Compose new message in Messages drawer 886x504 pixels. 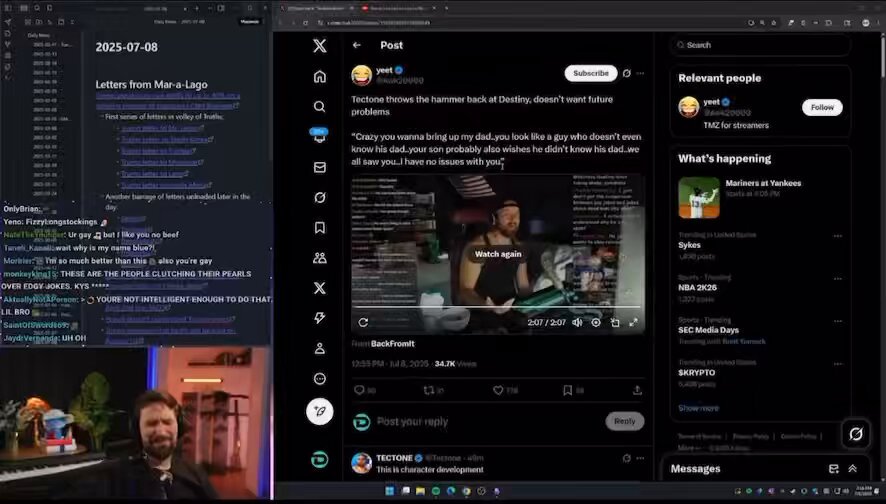tap(833, 469)
